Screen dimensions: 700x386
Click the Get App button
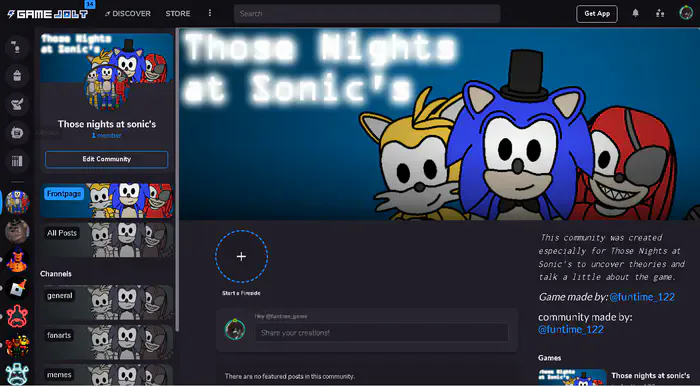[x=597, y=14]
